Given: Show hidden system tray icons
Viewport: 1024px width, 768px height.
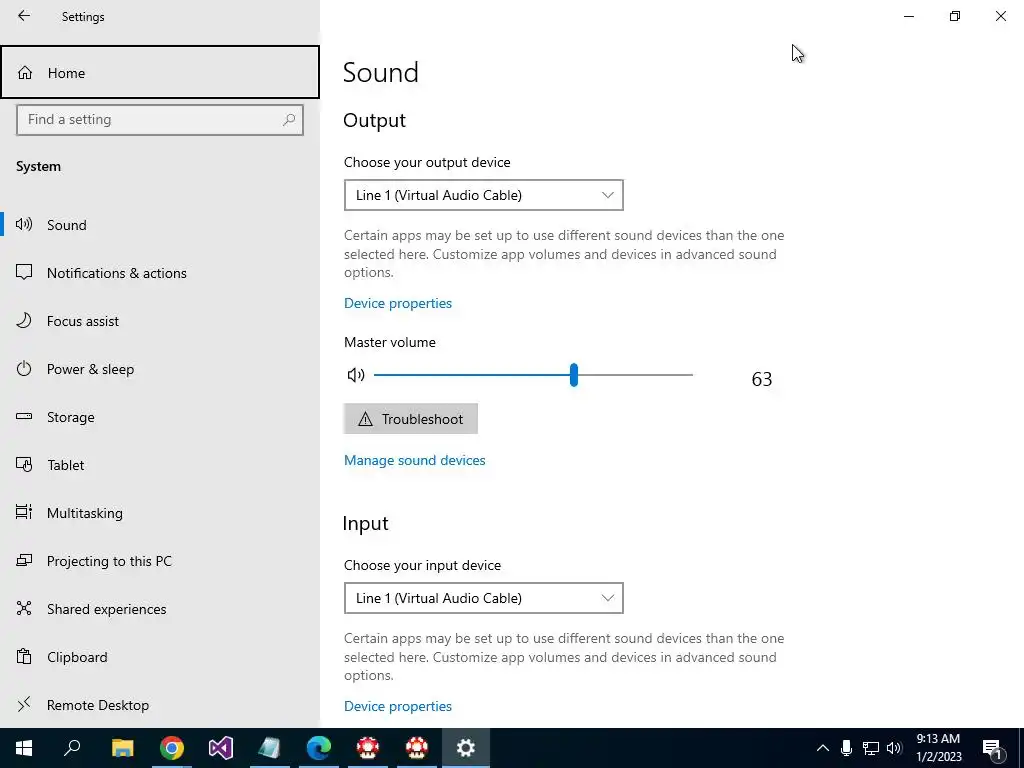Looking at the screenshot, I should [x=823, y=748].
